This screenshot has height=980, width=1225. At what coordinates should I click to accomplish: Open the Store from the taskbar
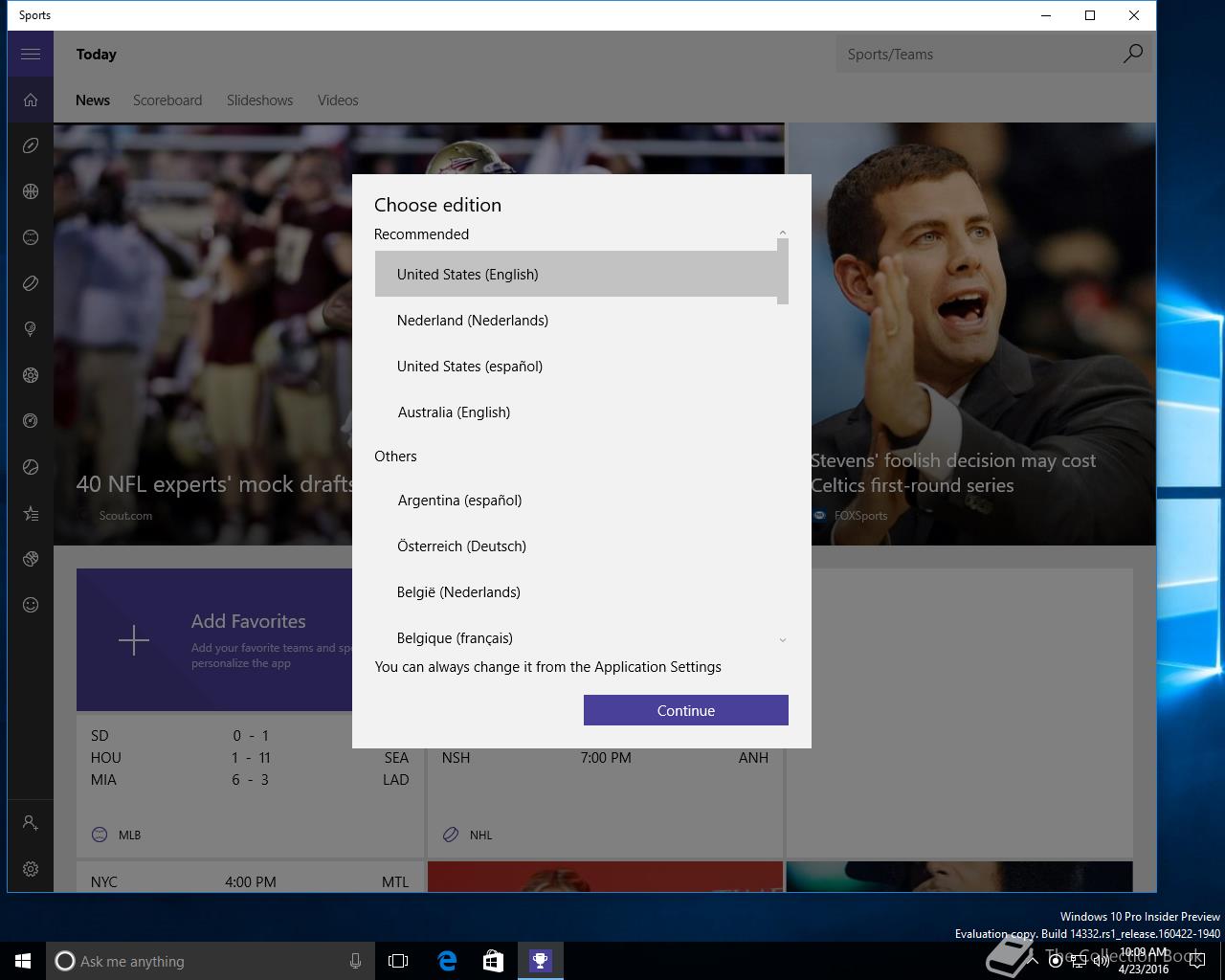coord(493,961)
